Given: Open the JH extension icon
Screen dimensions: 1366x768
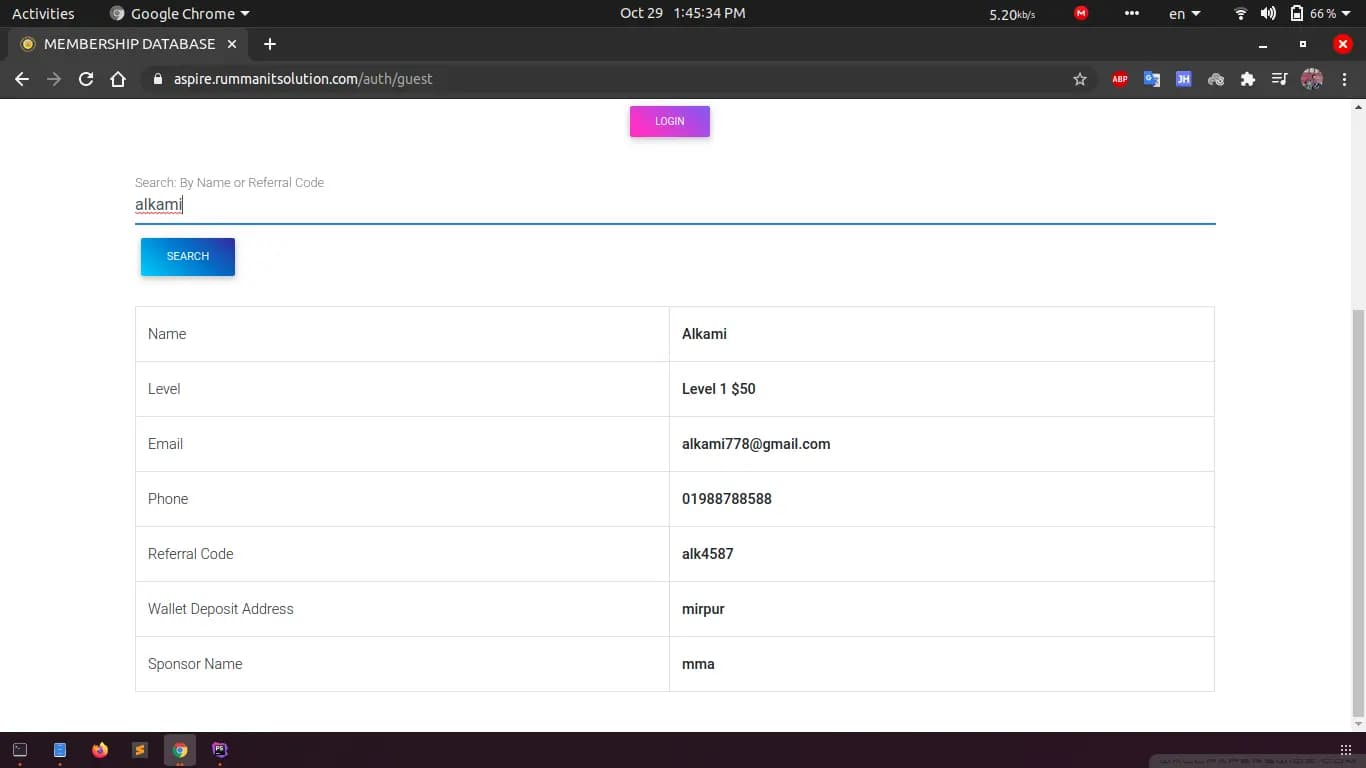Looking at the screenshot, I should [x=1184, y=79].
